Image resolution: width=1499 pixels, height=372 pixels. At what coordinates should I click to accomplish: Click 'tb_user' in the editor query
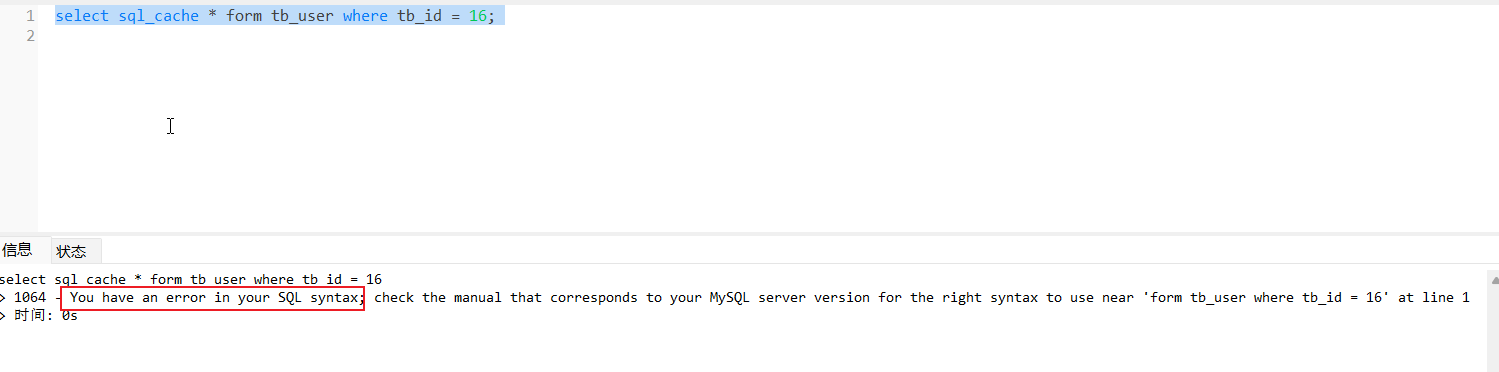[302, 16]
